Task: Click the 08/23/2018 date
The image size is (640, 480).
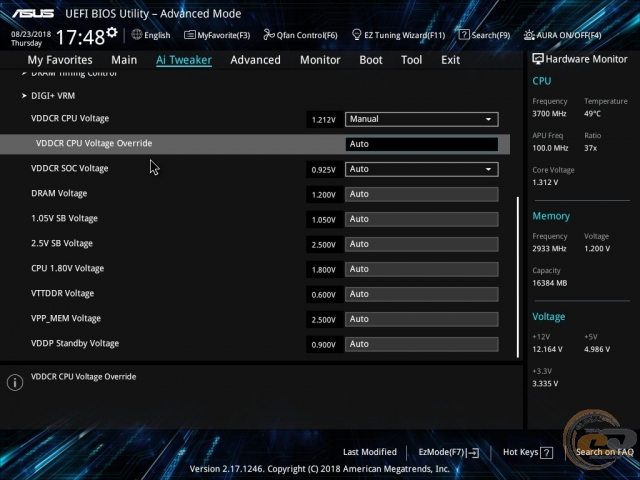Action: [x=31, y=34]
